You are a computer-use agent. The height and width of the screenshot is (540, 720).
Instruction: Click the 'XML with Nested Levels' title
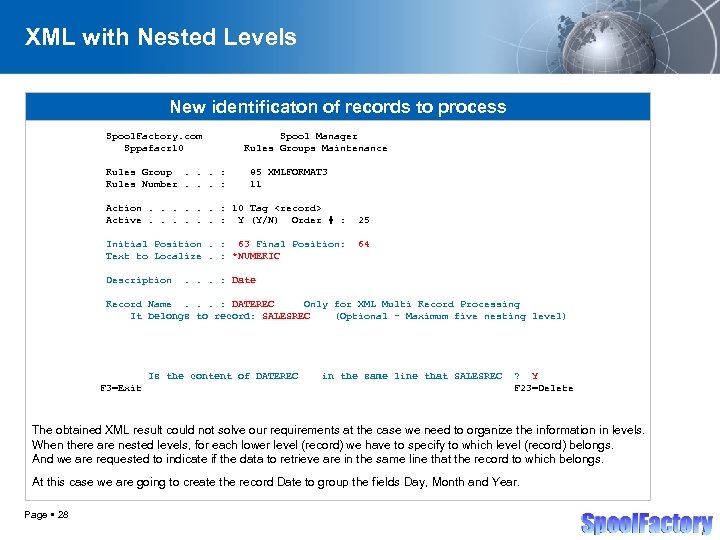(x=161, y=37)
